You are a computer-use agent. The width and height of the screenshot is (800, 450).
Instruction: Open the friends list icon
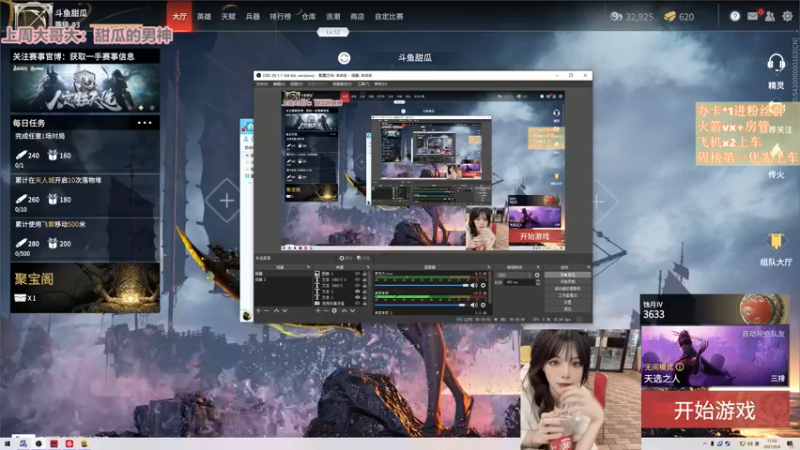click(770, 16)
